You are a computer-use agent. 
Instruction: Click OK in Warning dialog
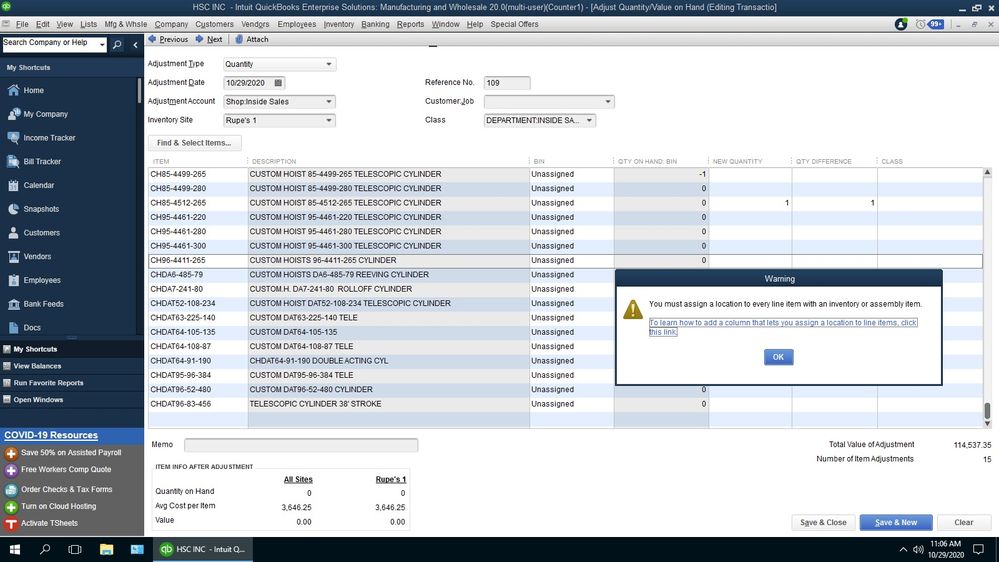779,357
